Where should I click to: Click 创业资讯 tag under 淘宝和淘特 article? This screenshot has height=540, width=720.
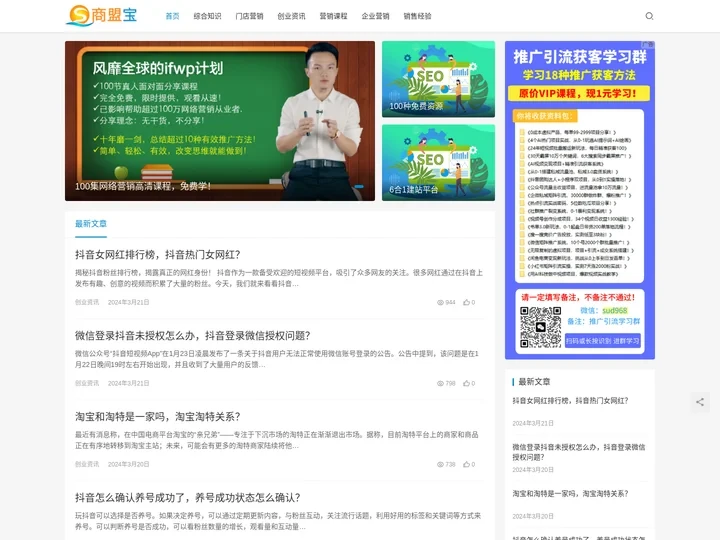tap(87, 464)
